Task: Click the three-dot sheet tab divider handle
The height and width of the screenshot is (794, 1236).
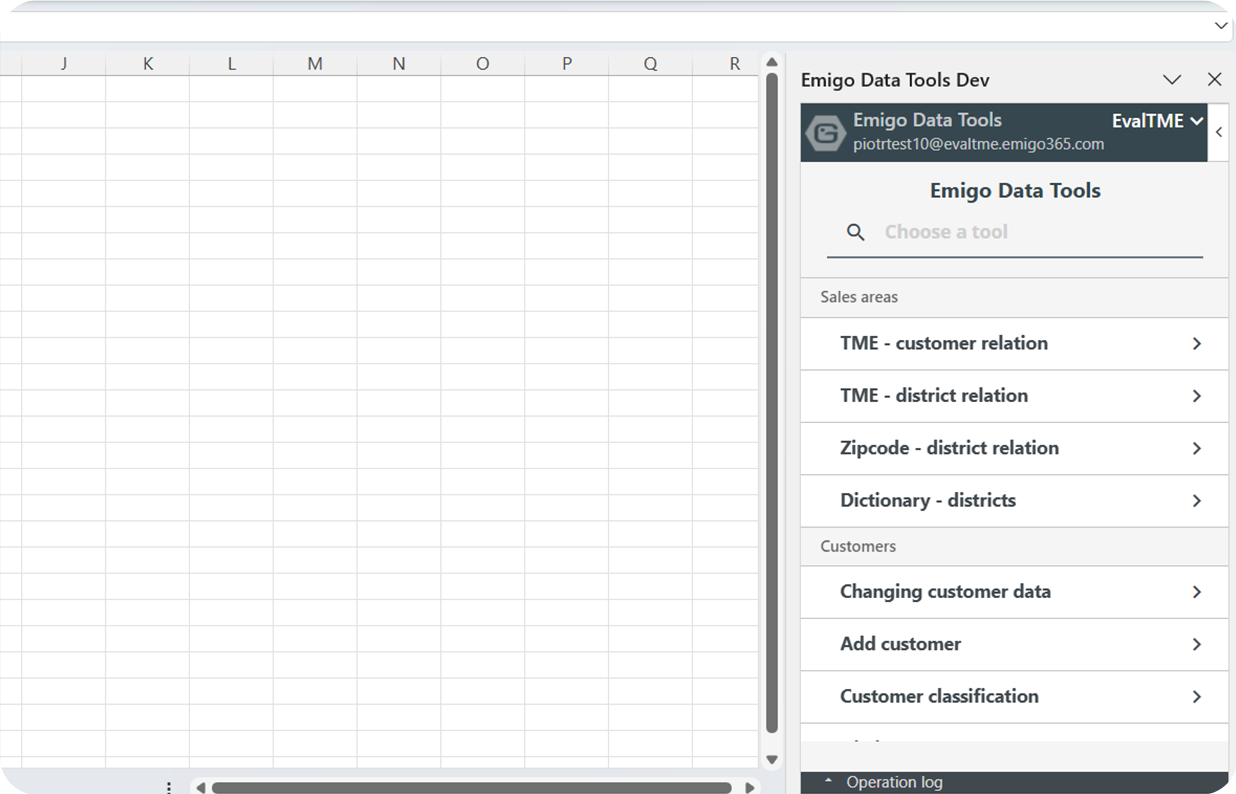Action: pos(169,788)
